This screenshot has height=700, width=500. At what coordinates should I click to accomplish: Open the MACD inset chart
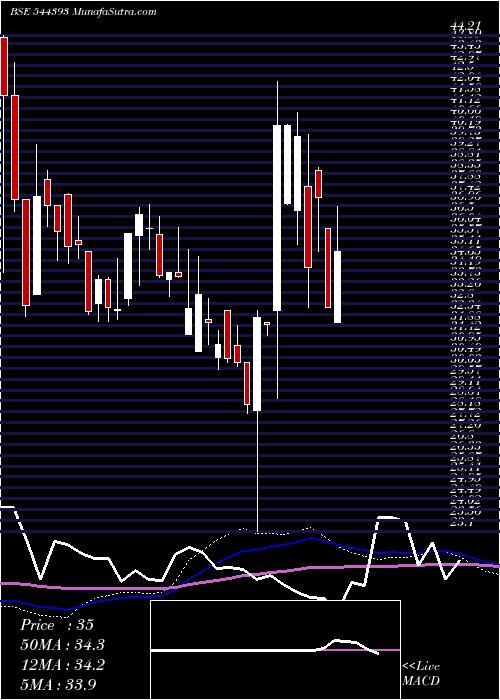pyautogui.click(x=275, y=649)
